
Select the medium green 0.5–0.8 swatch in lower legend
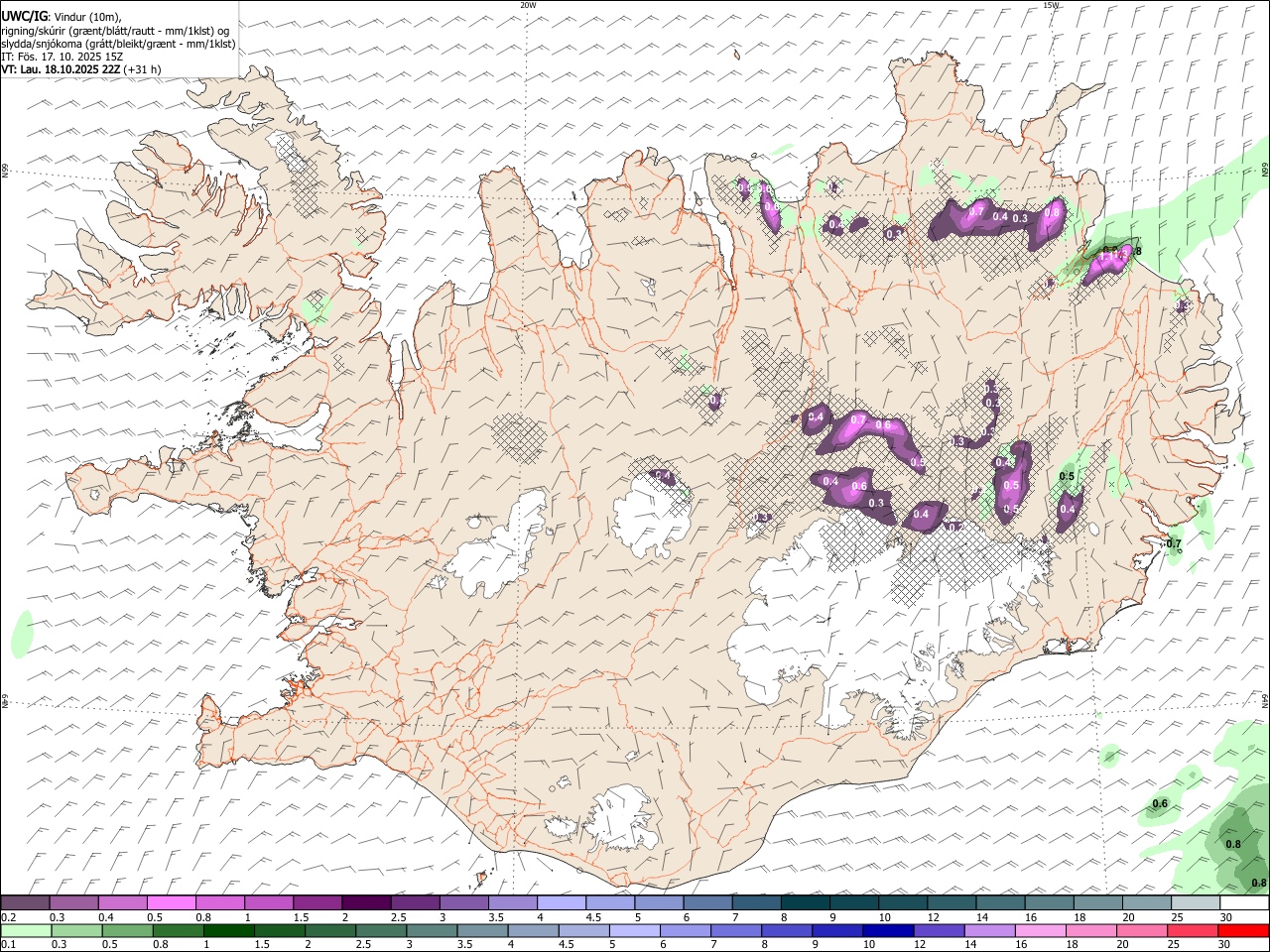(x=127, y=931)
